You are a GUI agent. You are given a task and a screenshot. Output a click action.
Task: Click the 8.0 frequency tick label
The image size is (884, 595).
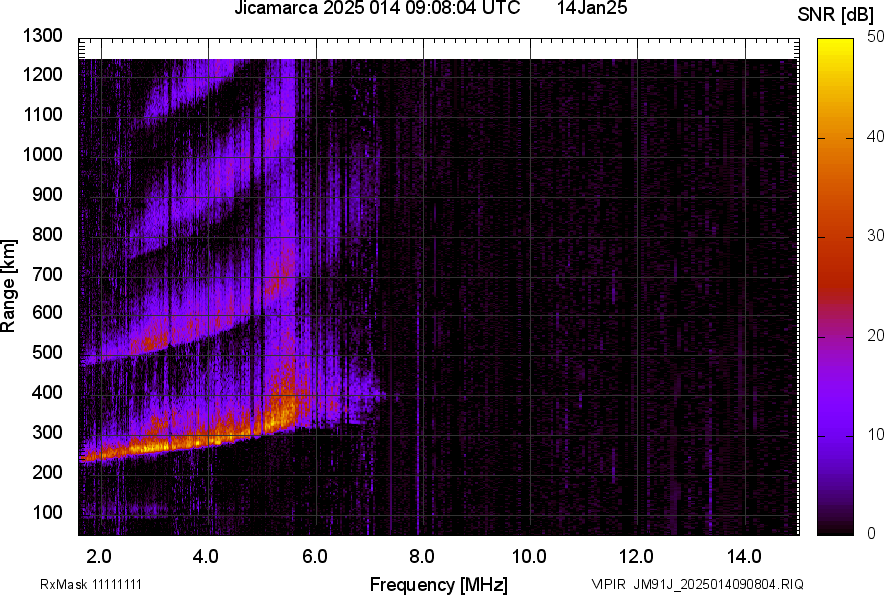pyautogui.click(x=421, y=557)
